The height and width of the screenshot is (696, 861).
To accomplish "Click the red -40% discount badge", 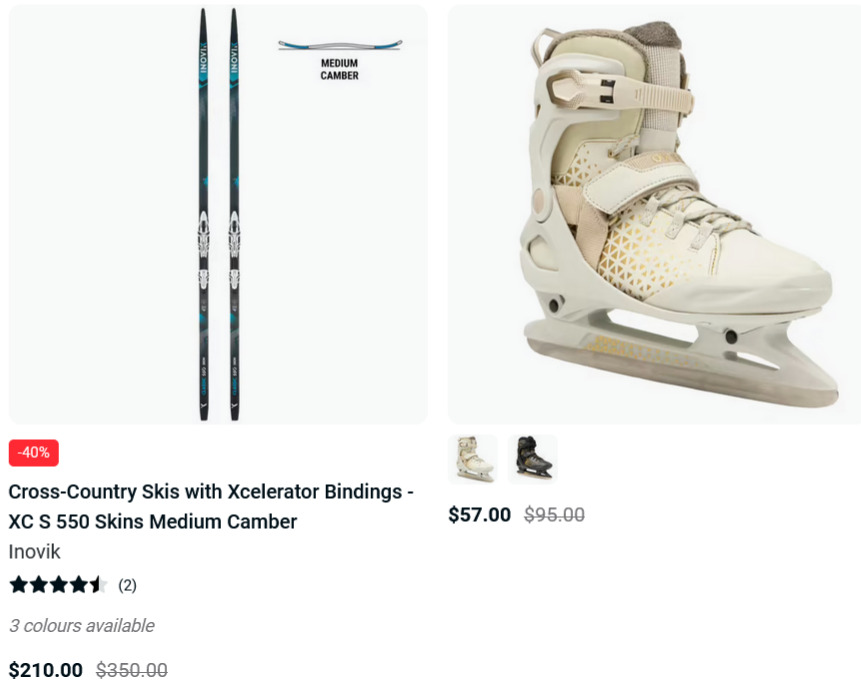I will tap(33, 453).
